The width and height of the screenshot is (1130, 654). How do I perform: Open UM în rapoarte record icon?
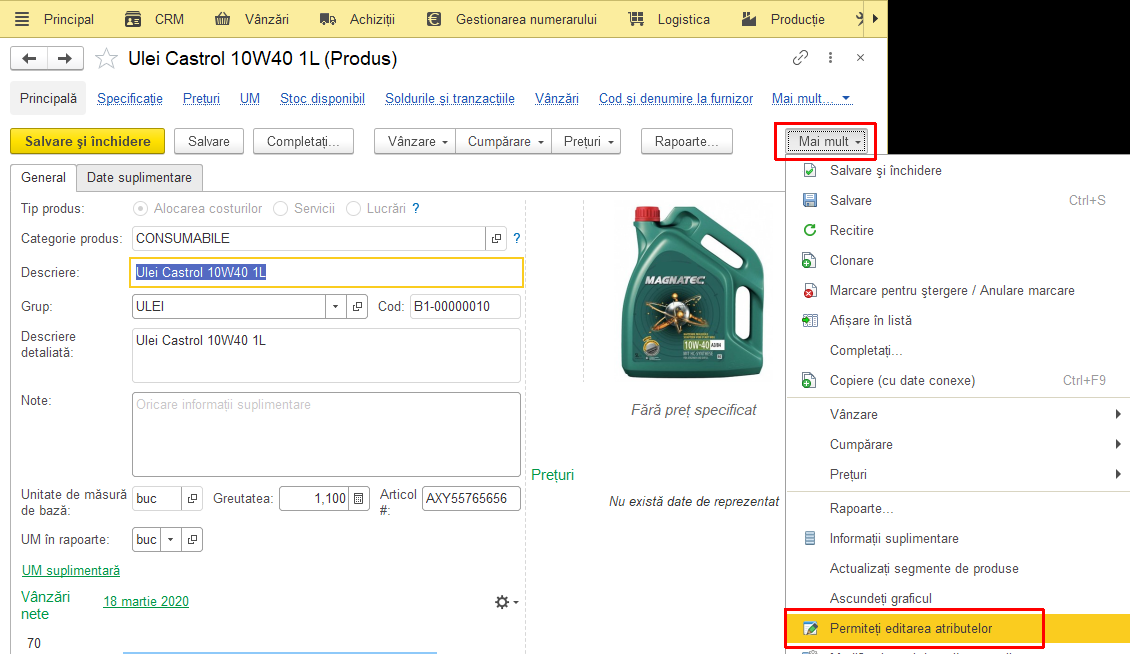coord(192,539)
